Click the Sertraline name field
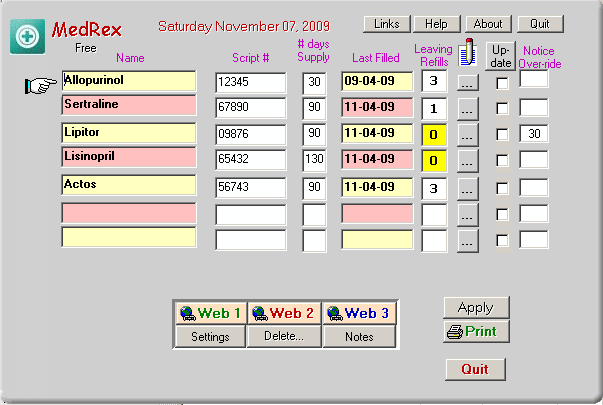 tap(129, 105)
